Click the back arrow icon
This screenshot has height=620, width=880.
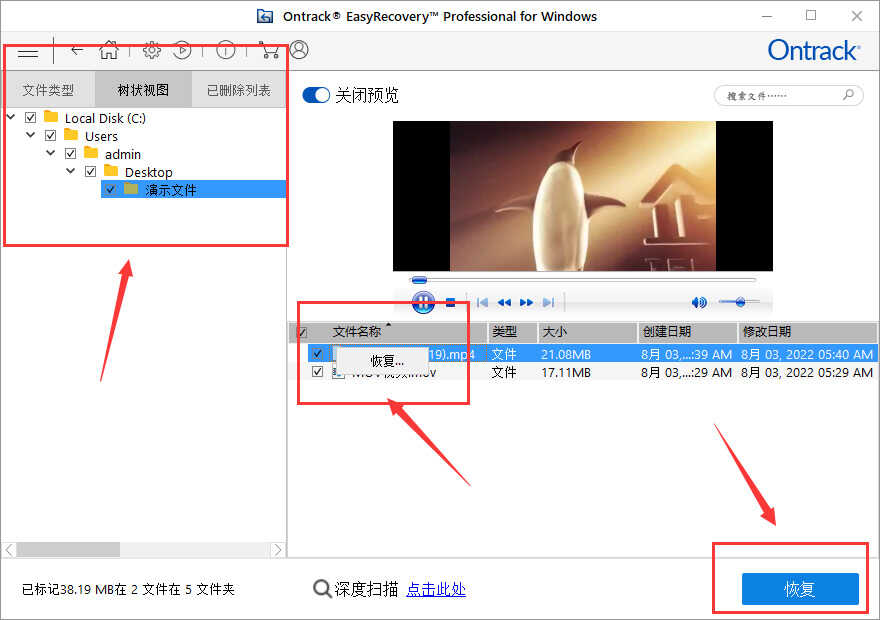pyautogui.click(x=77, y=50)
